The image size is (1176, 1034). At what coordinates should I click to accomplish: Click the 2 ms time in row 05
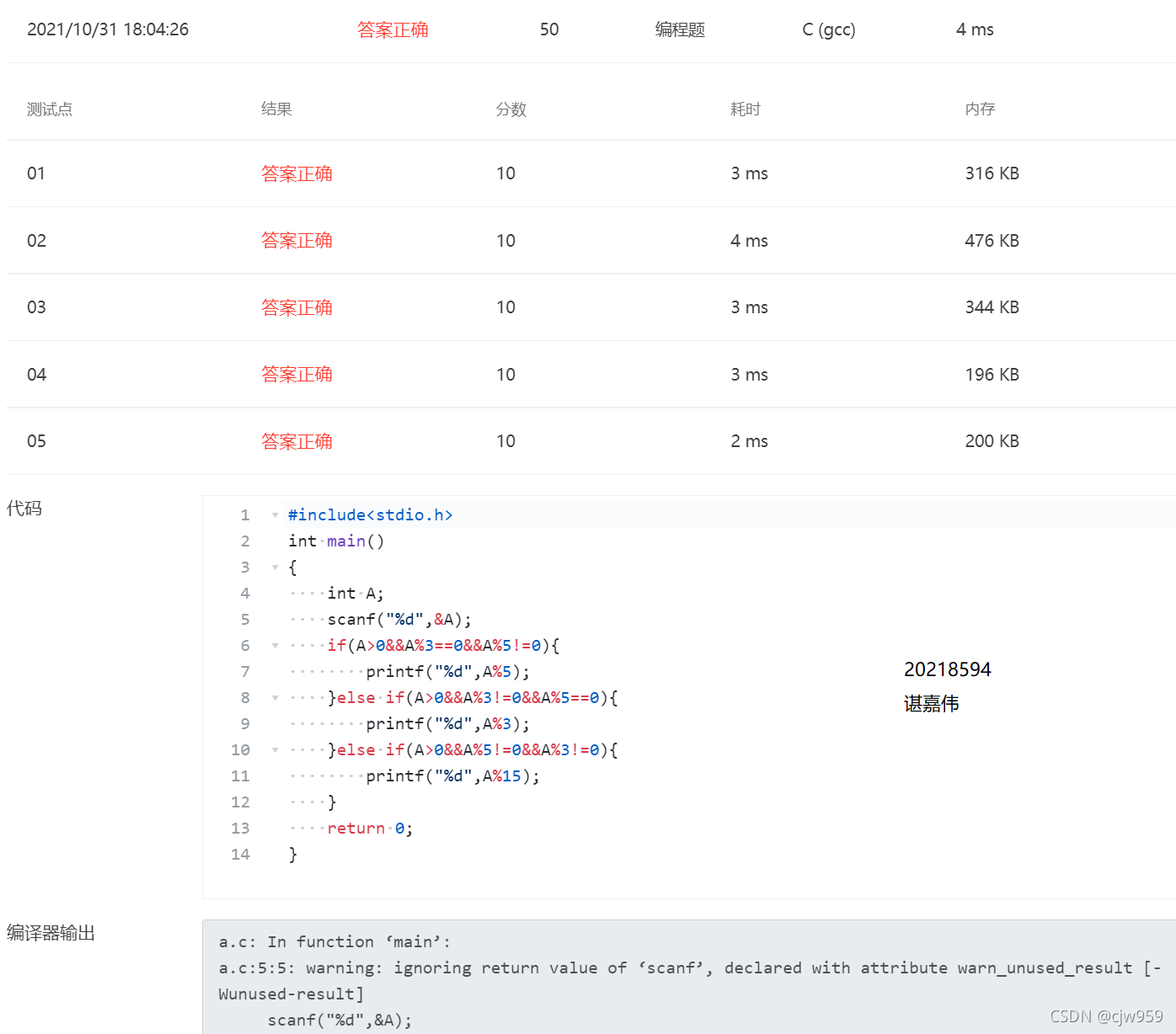[x=749, y=441]
